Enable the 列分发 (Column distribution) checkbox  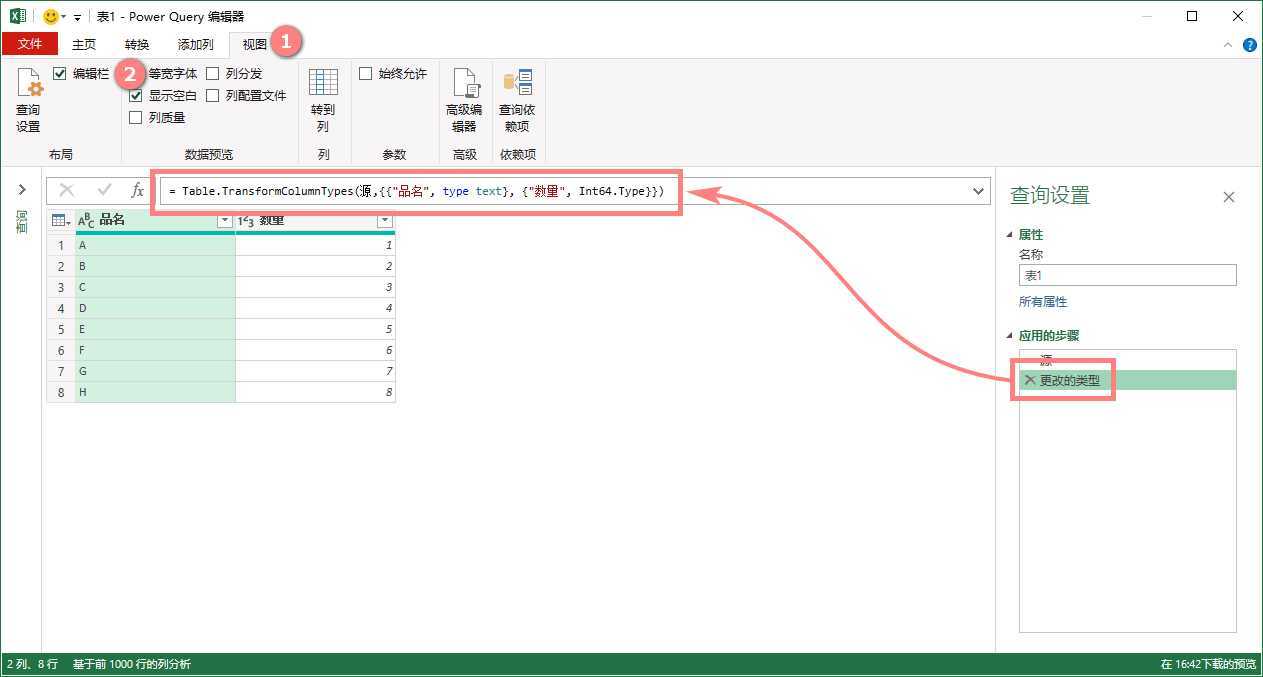(x=213, y=74)
